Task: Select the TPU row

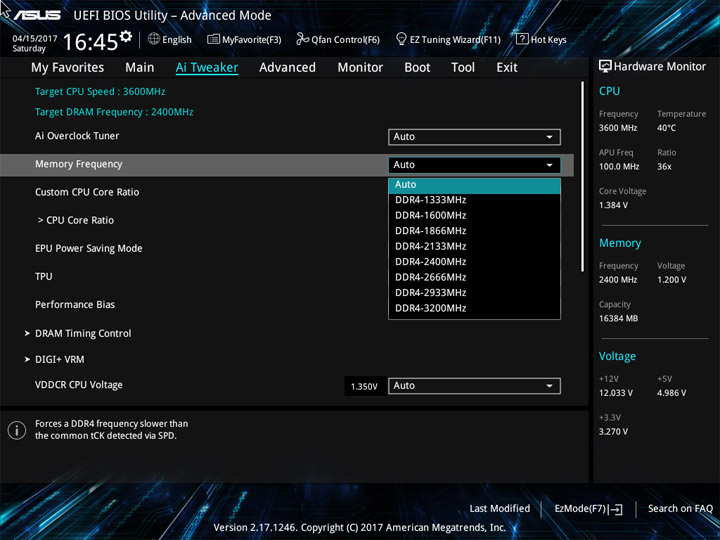Action: 287,276
